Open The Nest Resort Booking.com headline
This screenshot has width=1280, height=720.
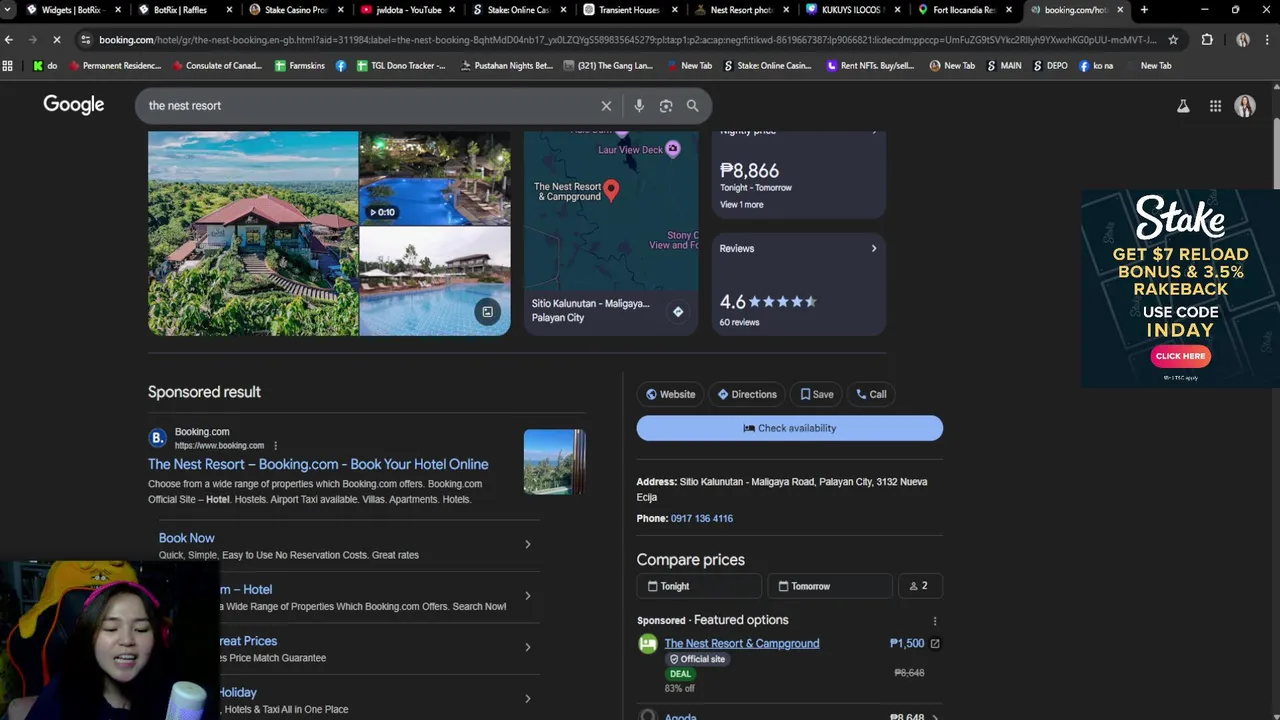(318, 464)
